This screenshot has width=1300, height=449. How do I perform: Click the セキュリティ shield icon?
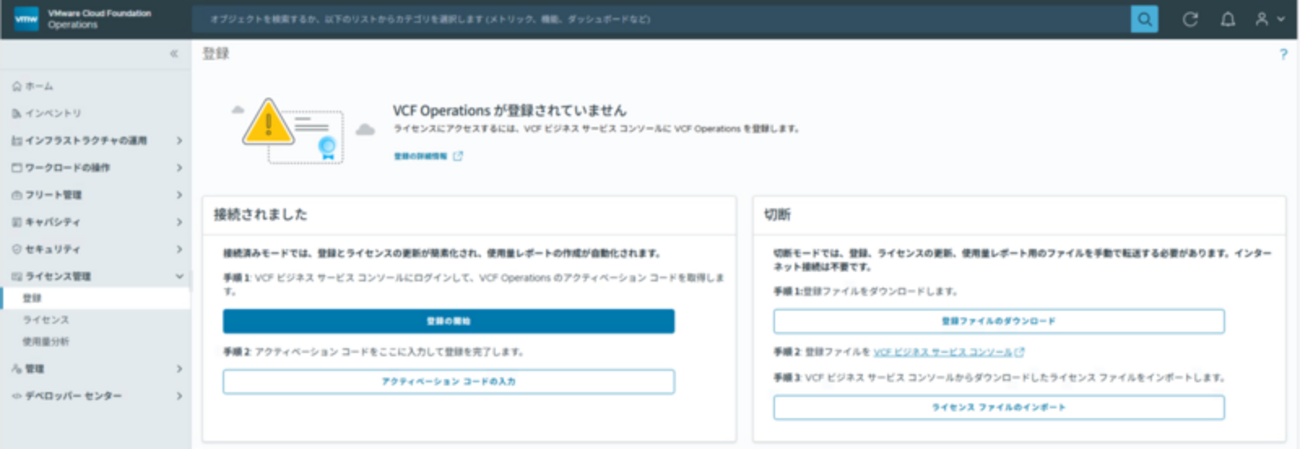16,249
